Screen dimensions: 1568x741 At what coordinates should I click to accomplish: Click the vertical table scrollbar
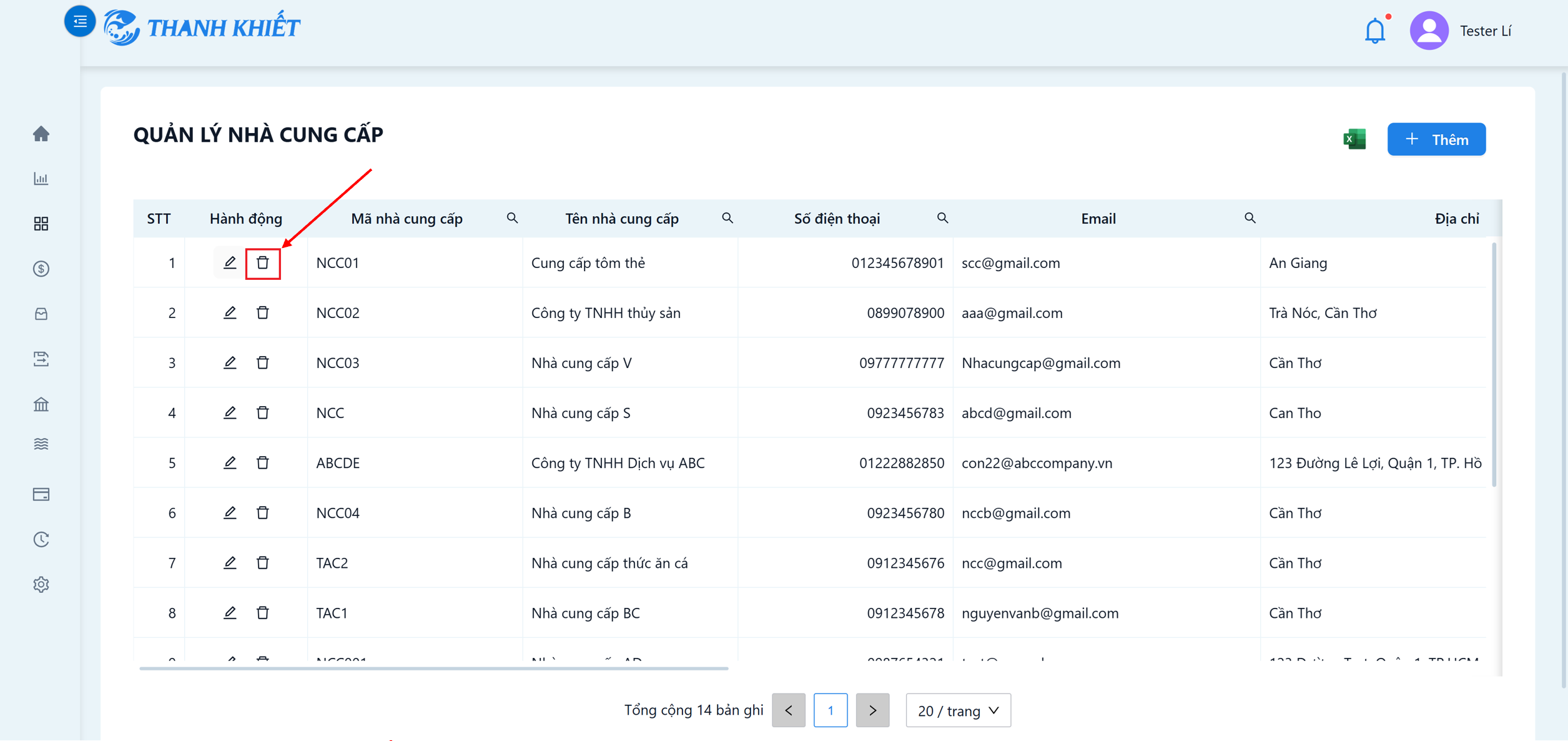tap(1494, 364)
